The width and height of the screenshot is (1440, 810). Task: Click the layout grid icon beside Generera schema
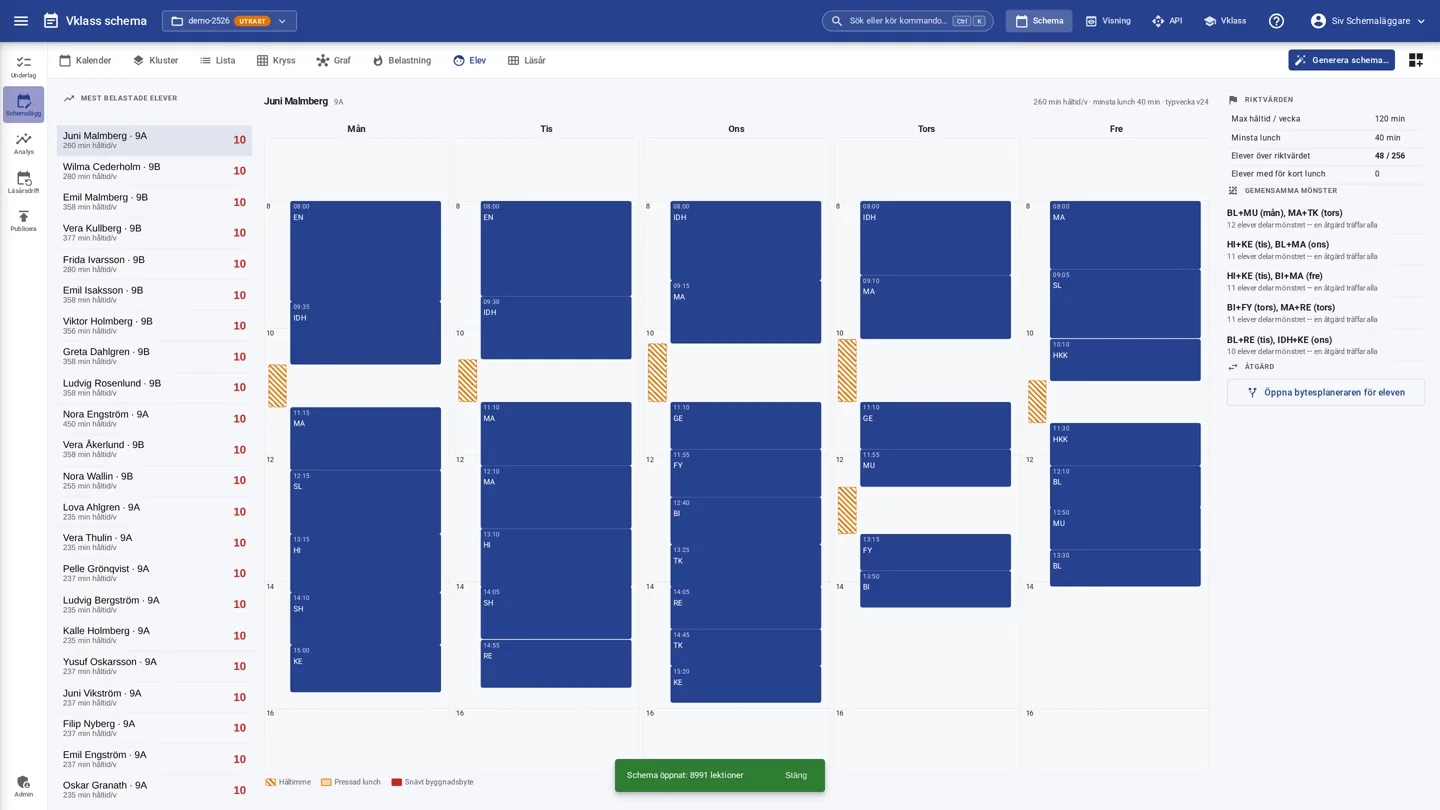pos(1415,60)
